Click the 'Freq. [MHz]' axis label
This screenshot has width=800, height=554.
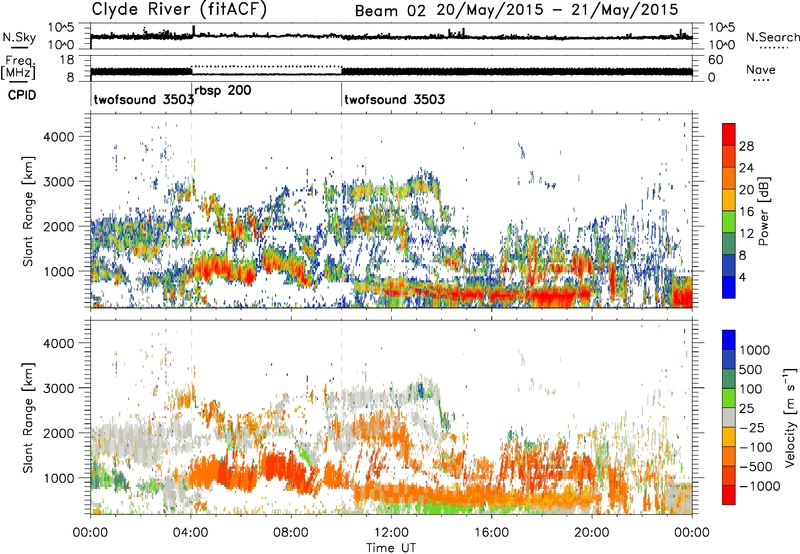20,67
